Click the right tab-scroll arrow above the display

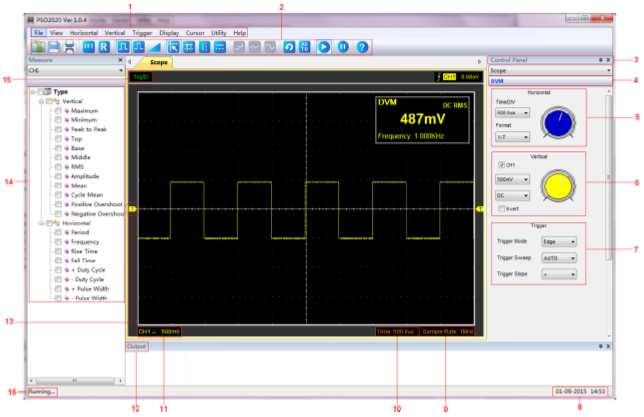[479, 62]
